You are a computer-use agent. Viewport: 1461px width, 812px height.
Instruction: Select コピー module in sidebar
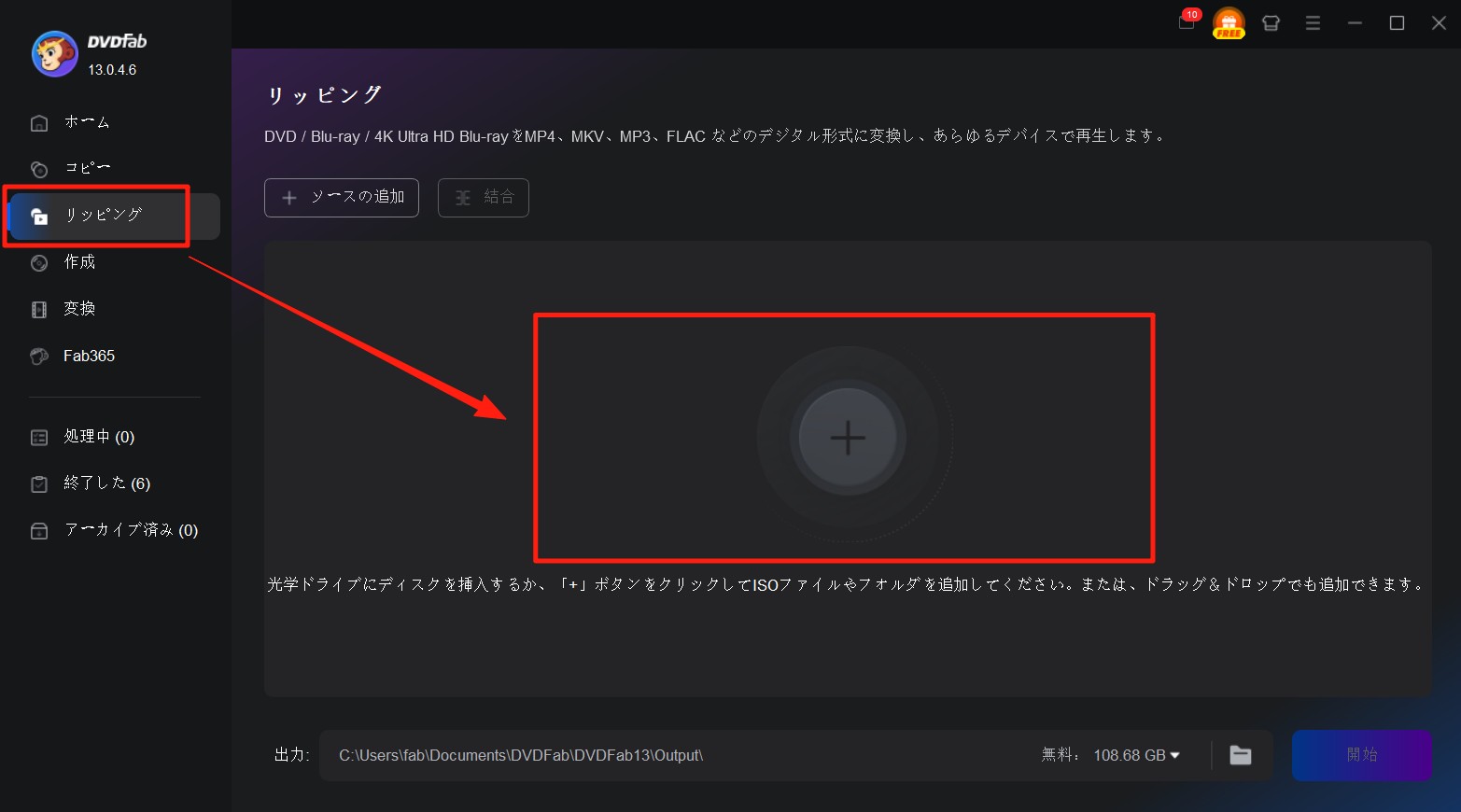(x=86, y=168)
